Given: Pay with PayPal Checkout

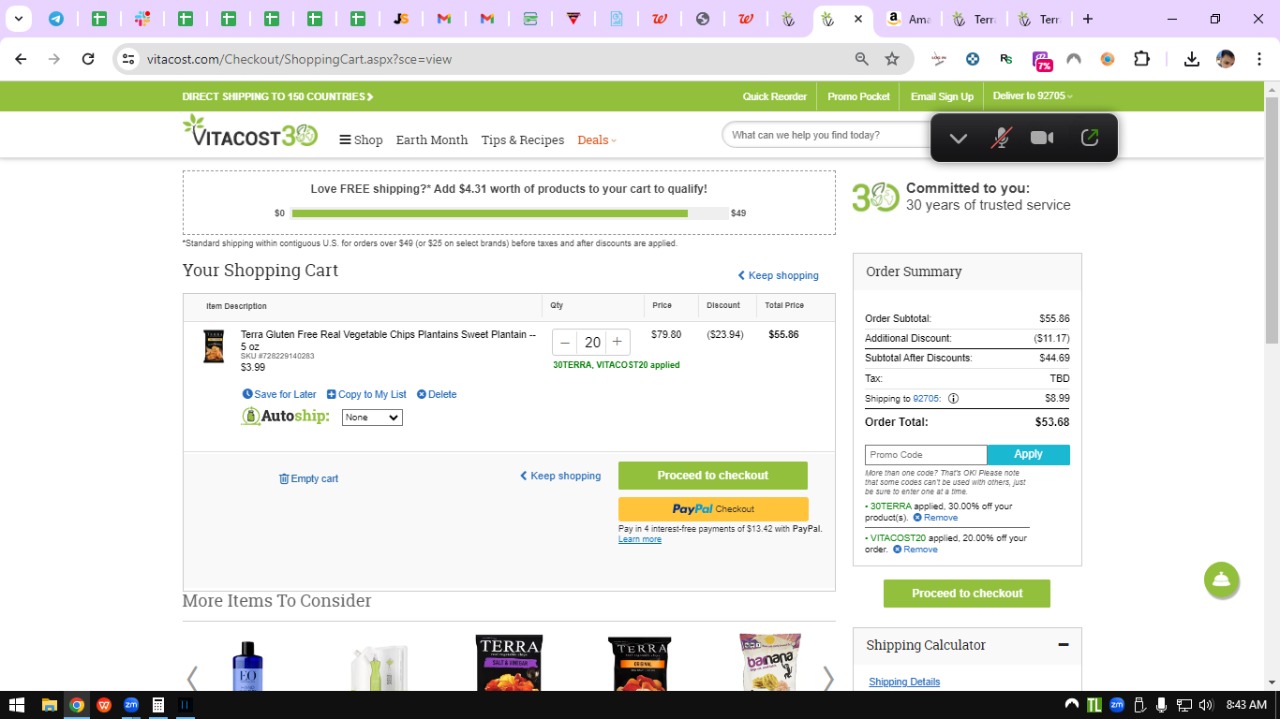Looking at the screenshot, I should tap(713, 509).
